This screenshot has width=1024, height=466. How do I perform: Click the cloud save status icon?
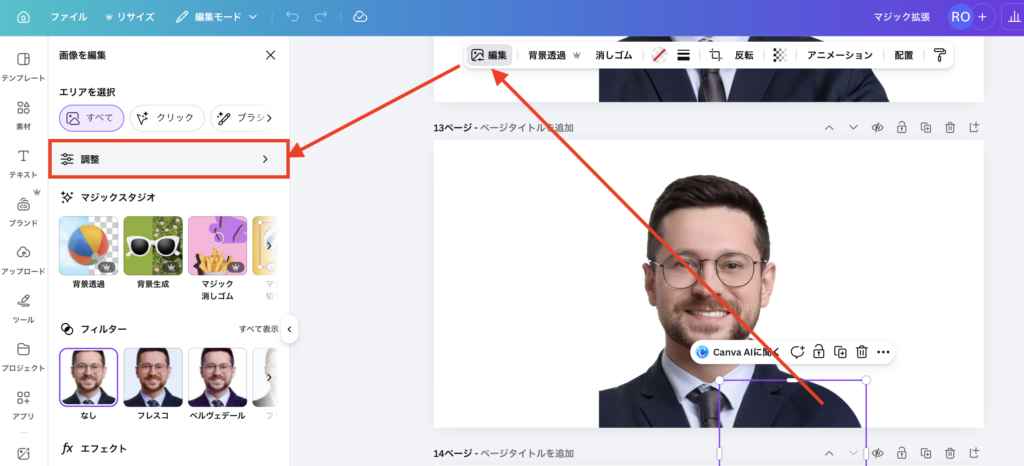tap(360, 17)
